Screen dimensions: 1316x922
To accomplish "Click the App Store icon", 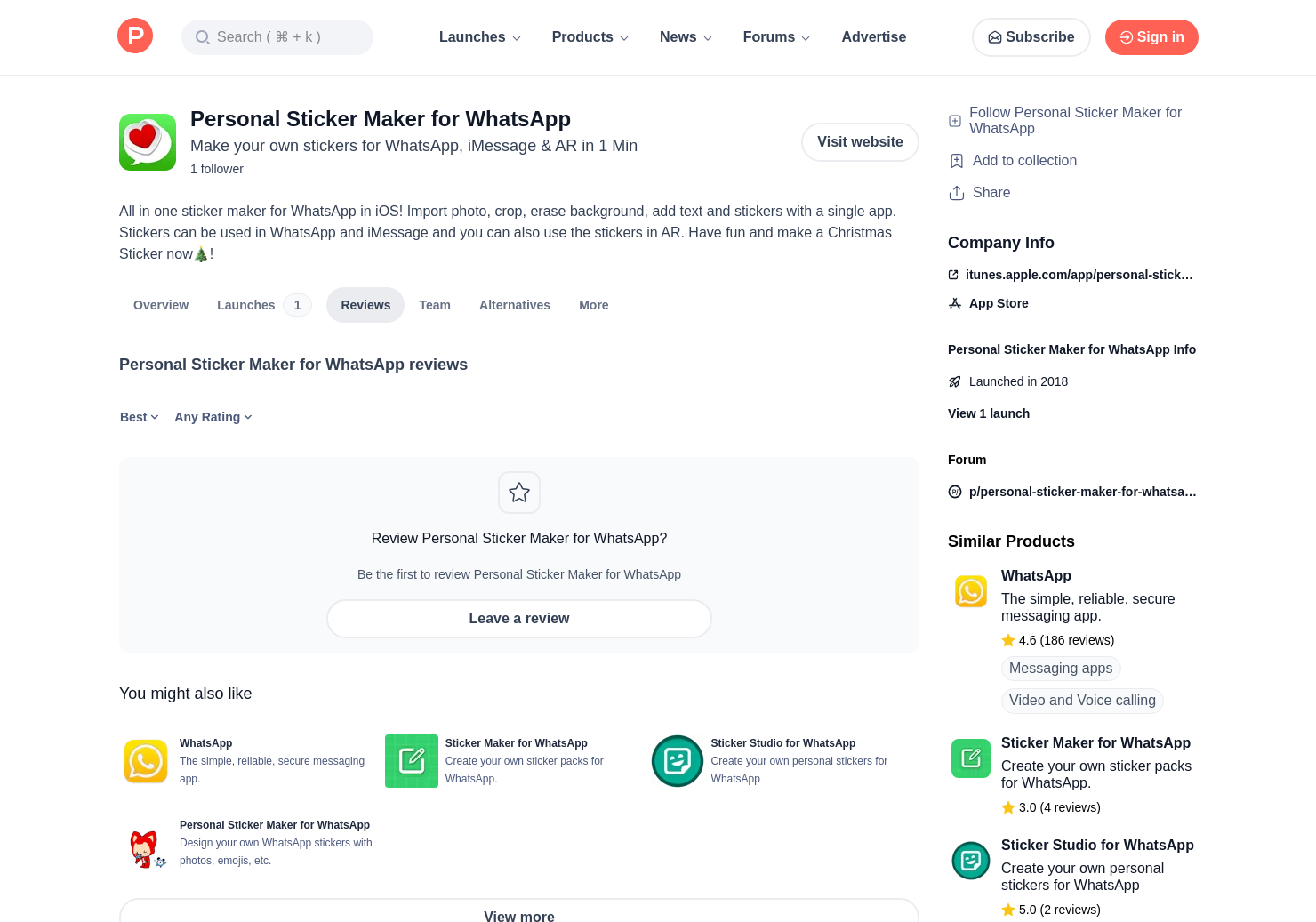I will [x=955, y=303].
